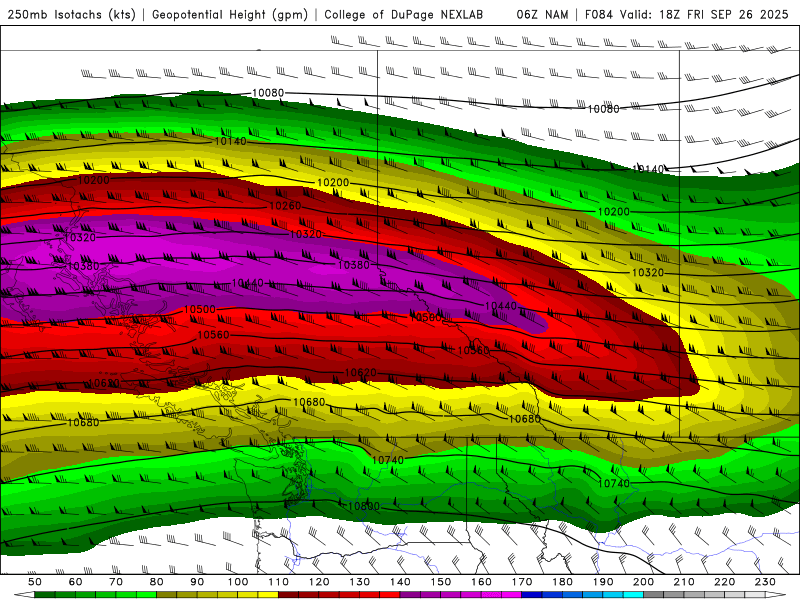Click the 110 value on the color scale
The width and height of the screenshot is (800, 600).
(279, 582)
